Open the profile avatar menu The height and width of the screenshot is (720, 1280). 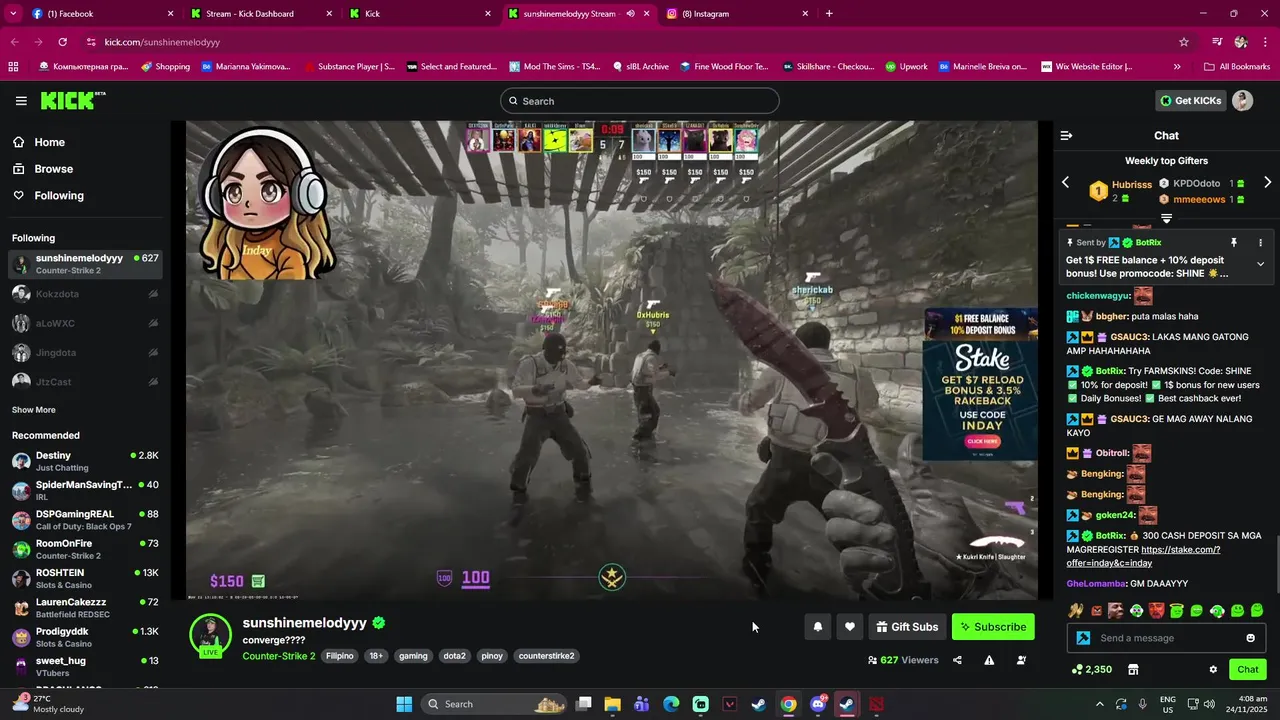pyautogui.click(x=1243, y=101)
